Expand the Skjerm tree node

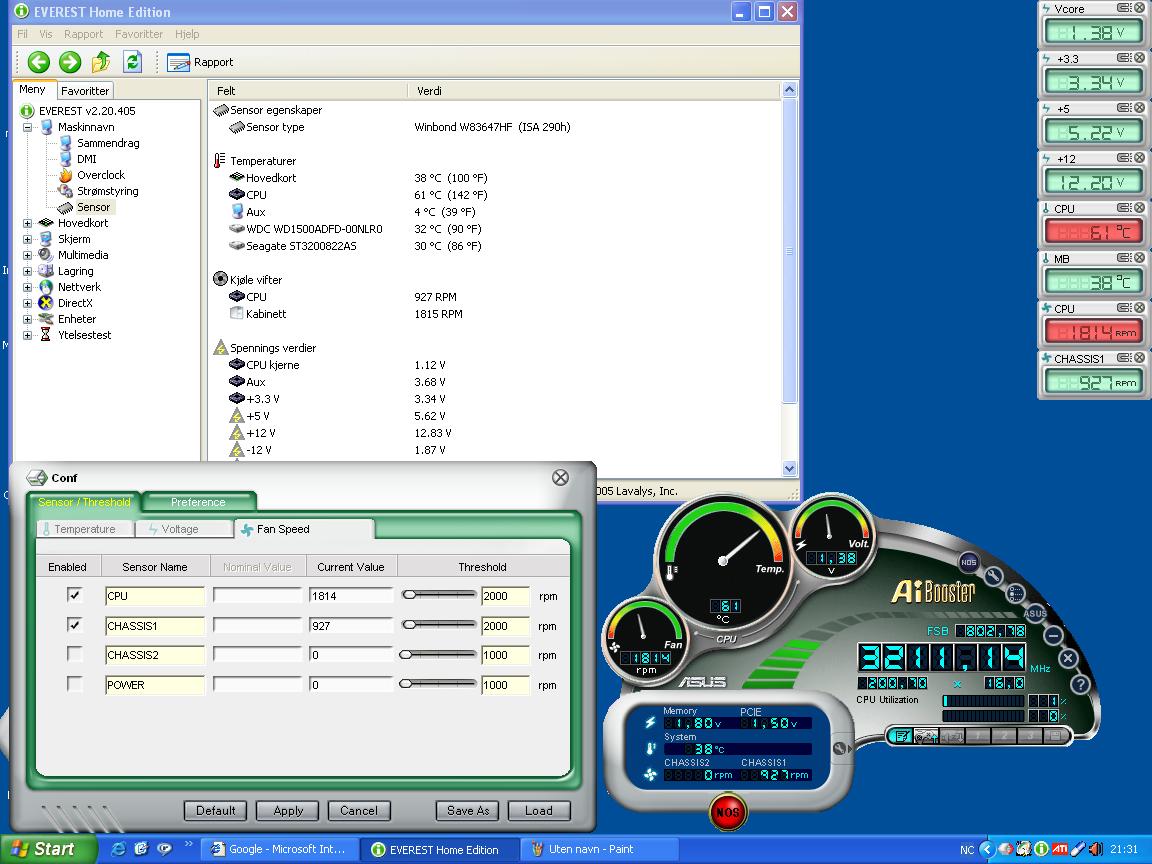point(27,240)
